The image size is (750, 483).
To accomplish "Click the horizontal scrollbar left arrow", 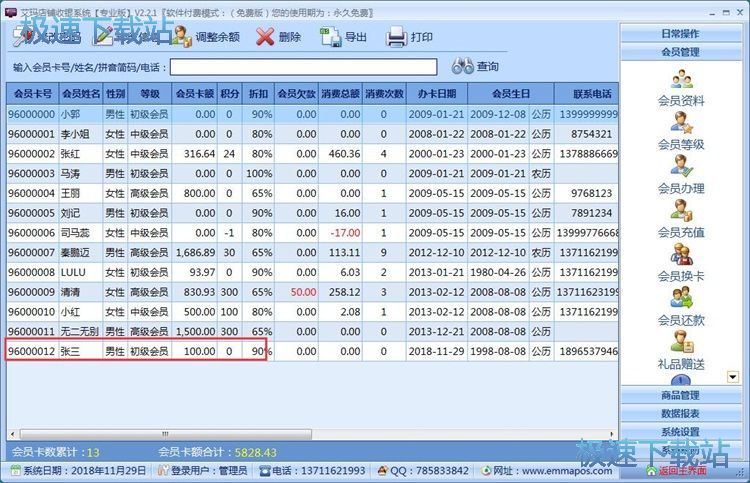I will (x=12, y=434).
